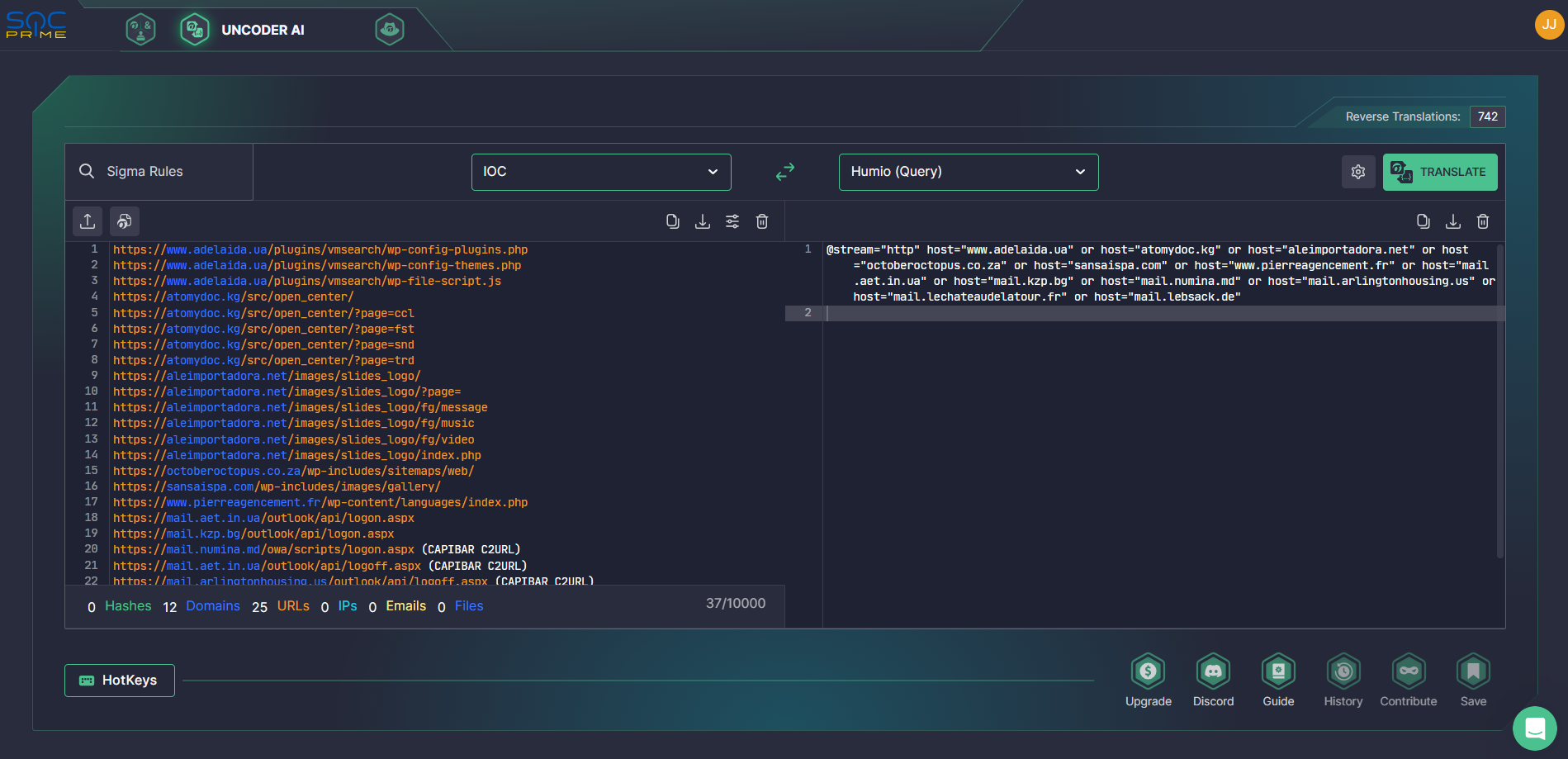Copy the translated Humio query
The image size is (1568, 759).
pyautogui.click(x=1424, y=221)
